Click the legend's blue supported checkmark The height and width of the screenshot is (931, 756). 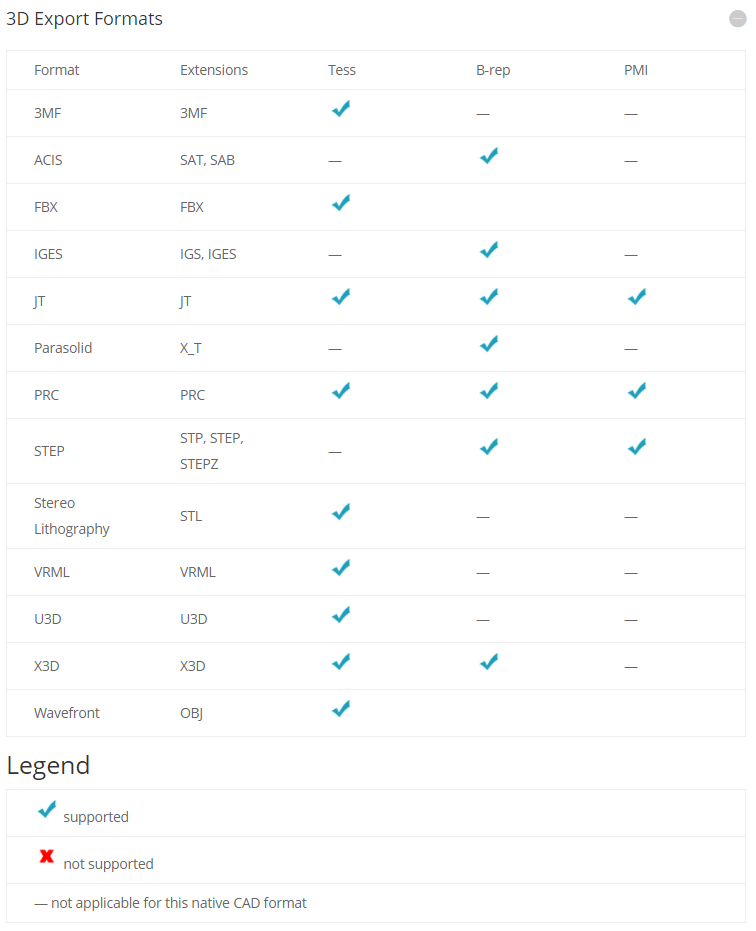46,810
